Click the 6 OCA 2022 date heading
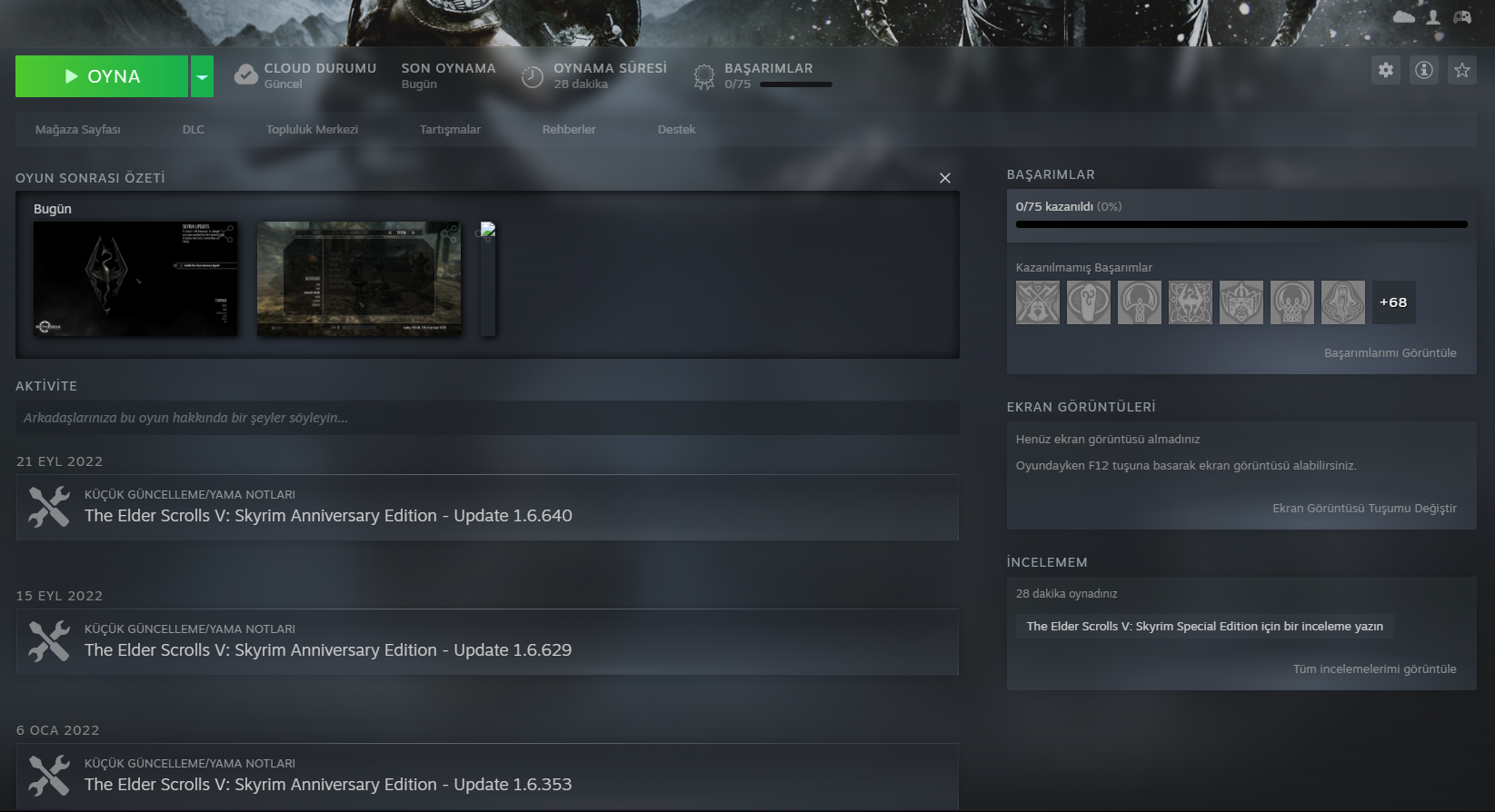Screen dimensions: 1495x812 (x=57, y=730)
